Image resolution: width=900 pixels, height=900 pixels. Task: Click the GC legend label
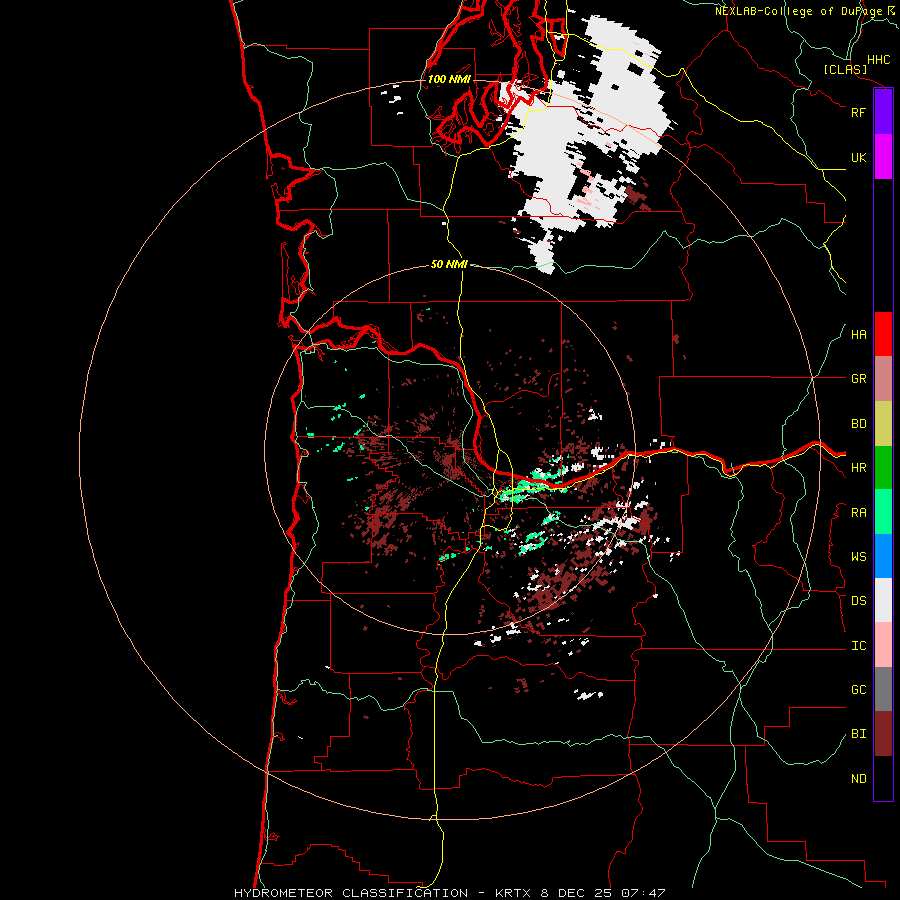point(858,690)
